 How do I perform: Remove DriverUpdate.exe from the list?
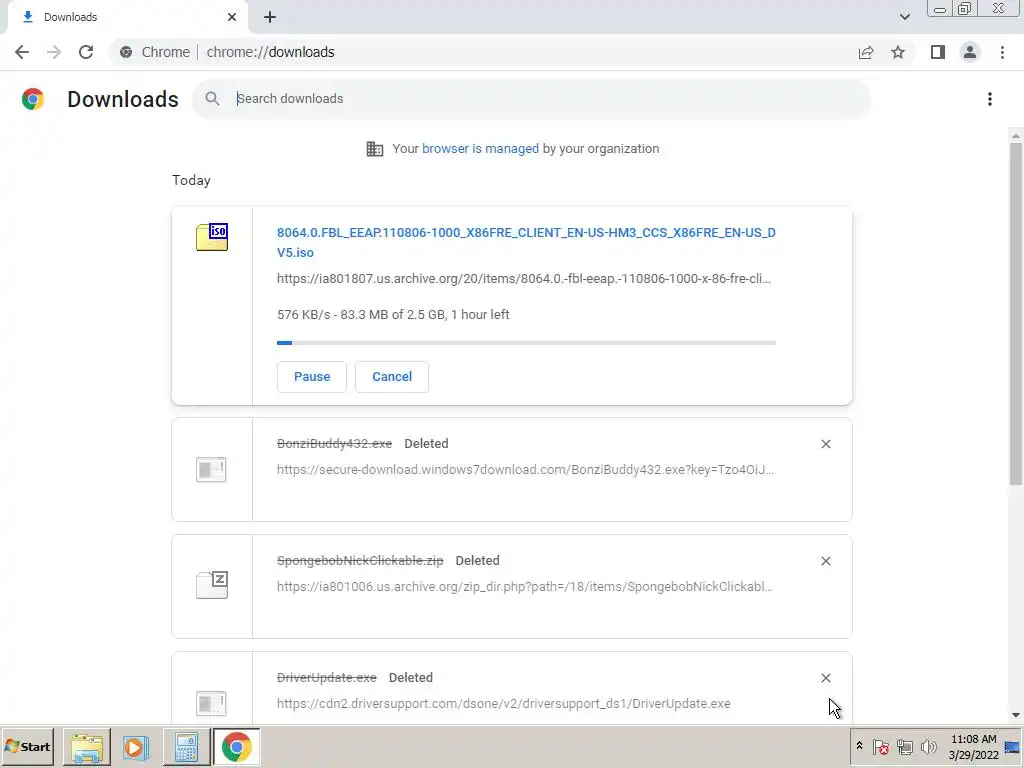pos(825,678)
